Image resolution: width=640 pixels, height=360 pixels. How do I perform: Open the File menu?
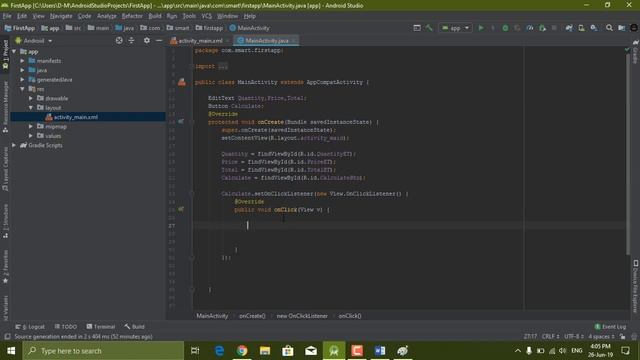tap(7, 16)
